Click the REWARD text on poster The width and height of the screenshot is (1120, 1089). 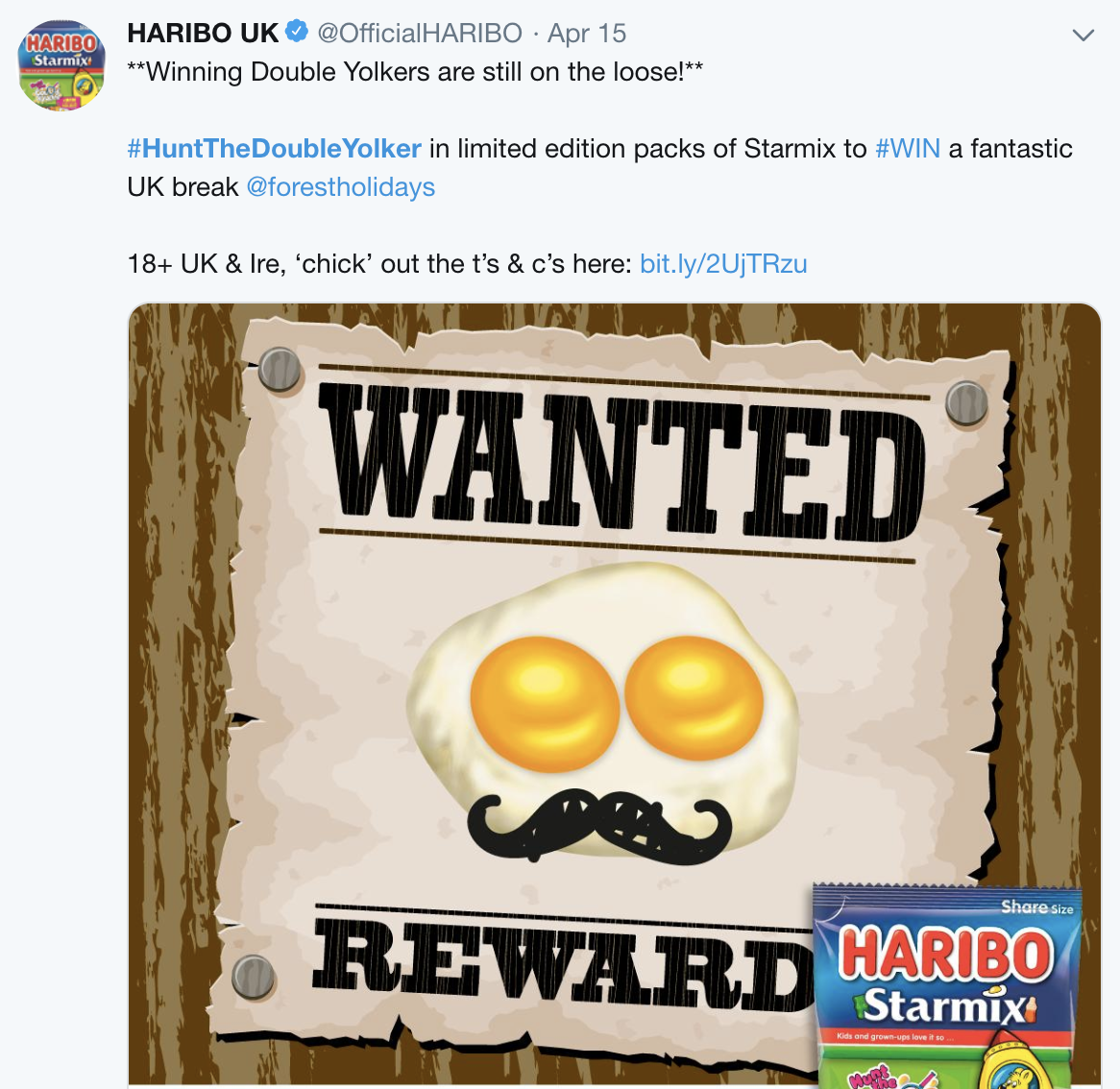[x=562, y=960]
